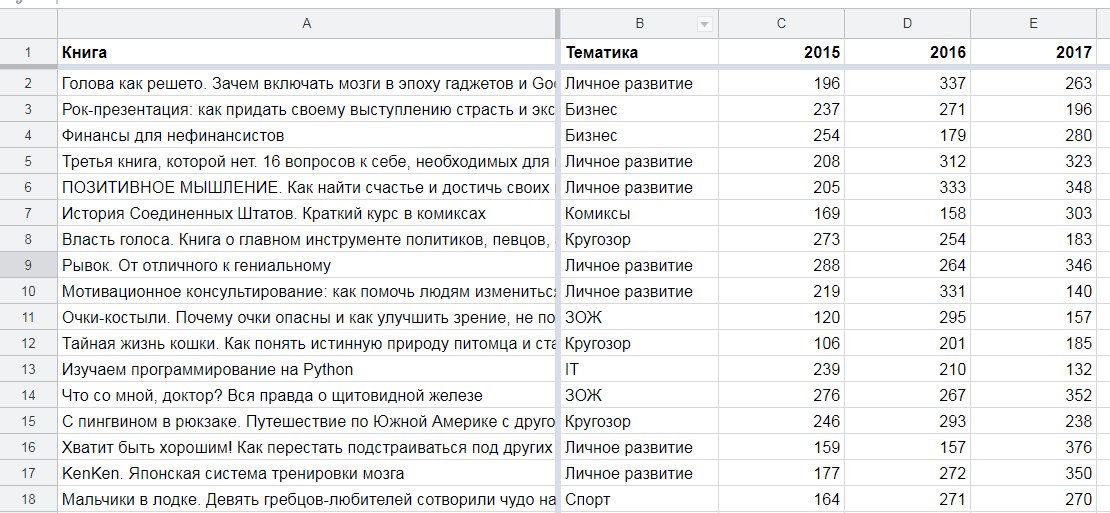Click cell "Финансы для нефинансистов"
The width and height of the screenshot is (1110, 513).
coord(306,135)
